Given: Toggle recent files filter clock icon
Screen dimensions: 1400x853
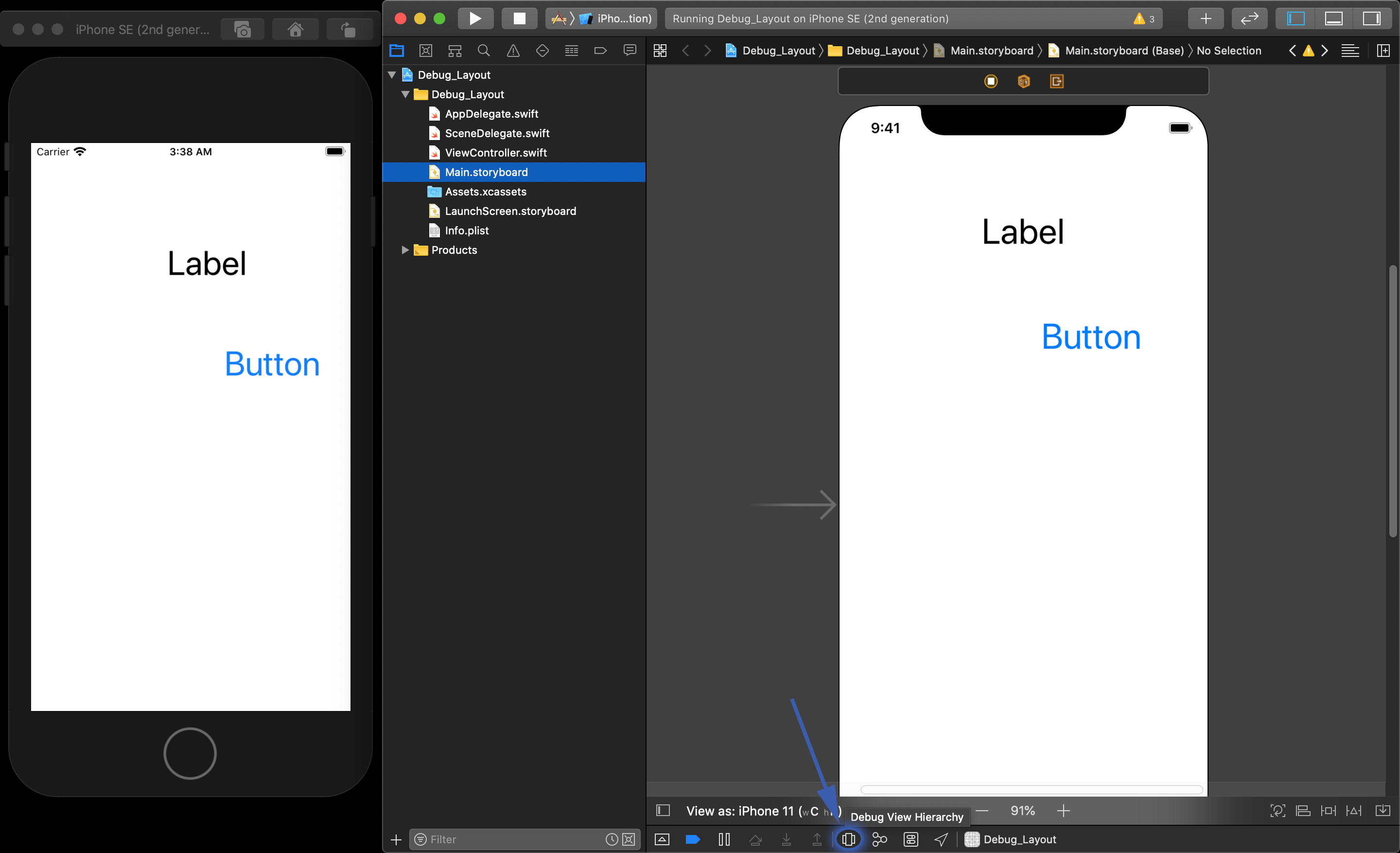Looking at the screenshot, I should (612, 839).
